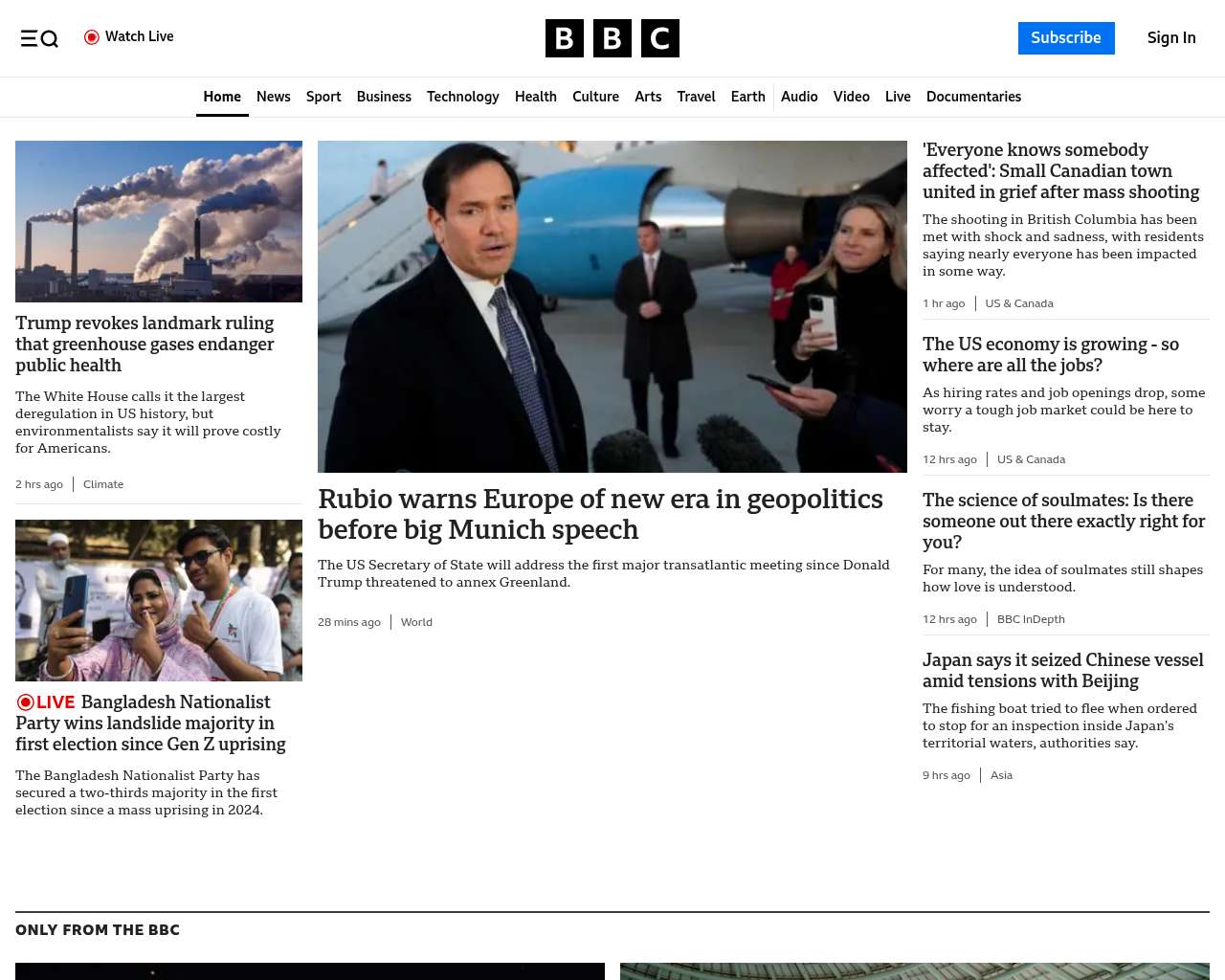Viewport: 1225px width, 980px height.
Task: Open the menu and search icon
Action: click(39, 38)
